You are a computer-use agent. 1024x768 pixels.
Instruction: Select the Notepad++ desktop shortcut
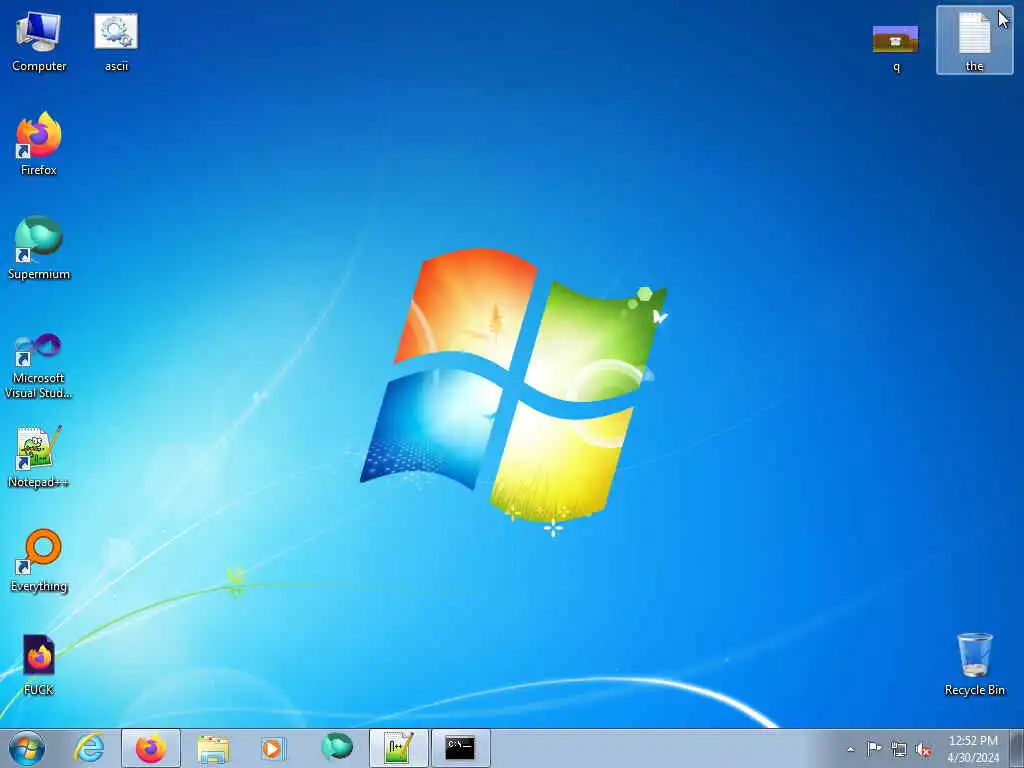[x=39, y=456]
